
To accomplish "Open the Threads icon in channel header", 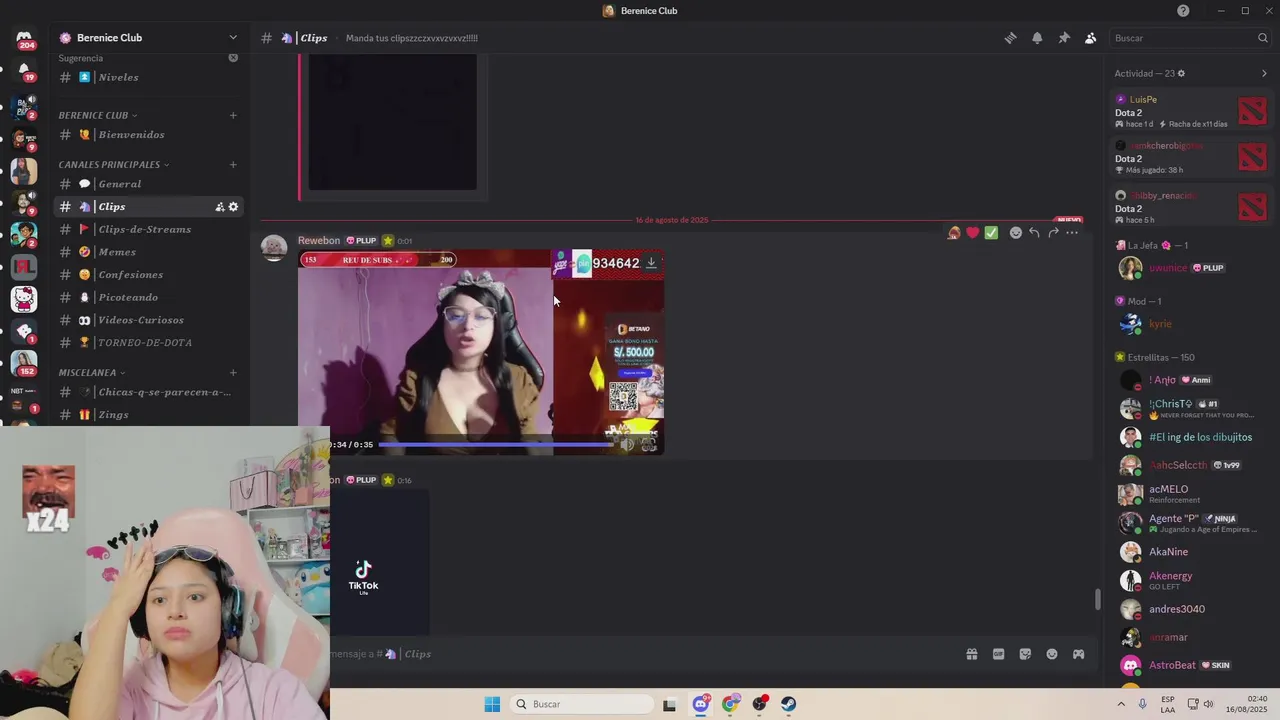I will (x=1010, y=38).
